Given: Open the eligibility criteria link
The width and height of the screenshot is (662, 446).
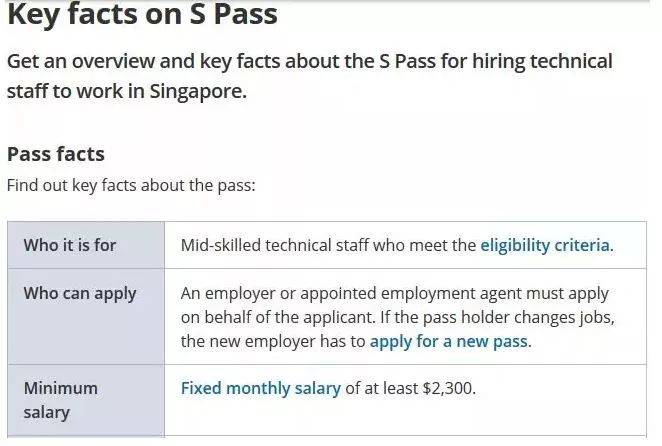Looking at the screenshot, I should coord(544,245).
